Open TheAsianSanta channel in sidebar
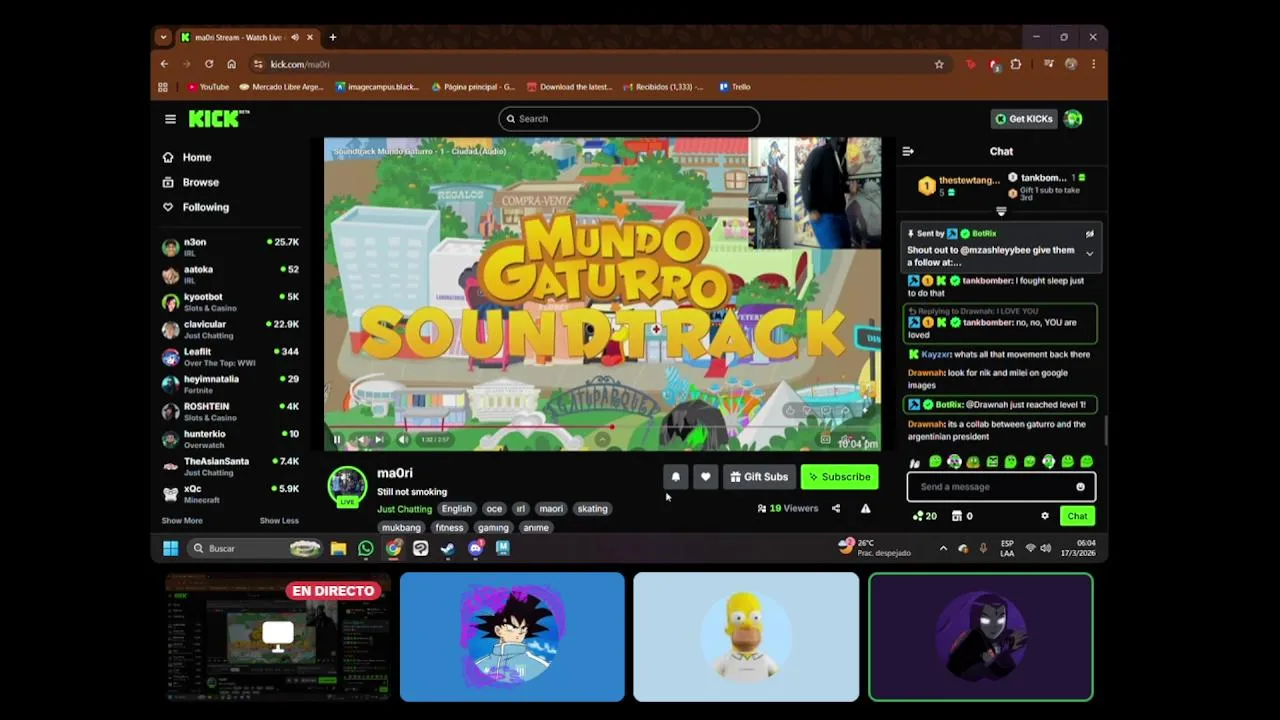Viewport: 1280px width, 720px height. coord(230,466)
